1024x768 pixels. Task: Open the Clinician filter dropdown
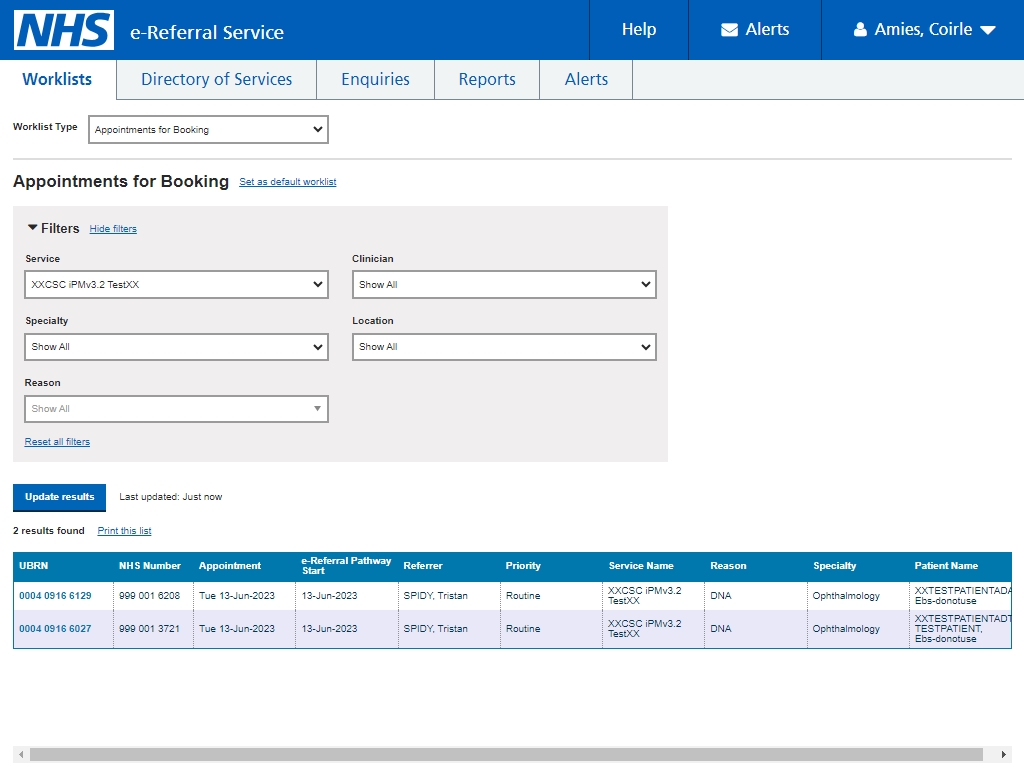click(504, 285)
